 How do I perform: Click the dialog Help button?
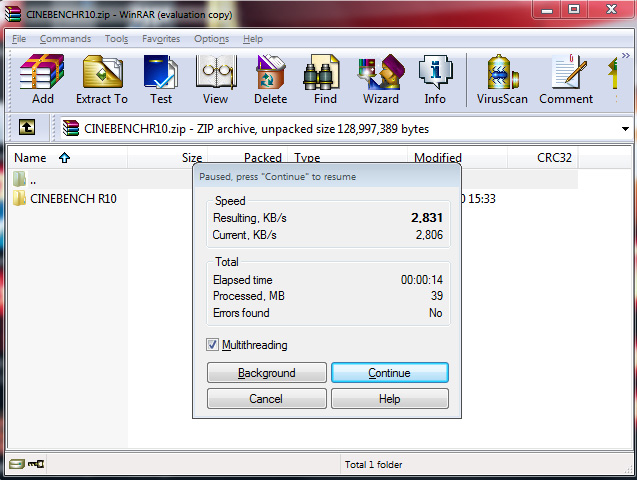click(390, 399)
